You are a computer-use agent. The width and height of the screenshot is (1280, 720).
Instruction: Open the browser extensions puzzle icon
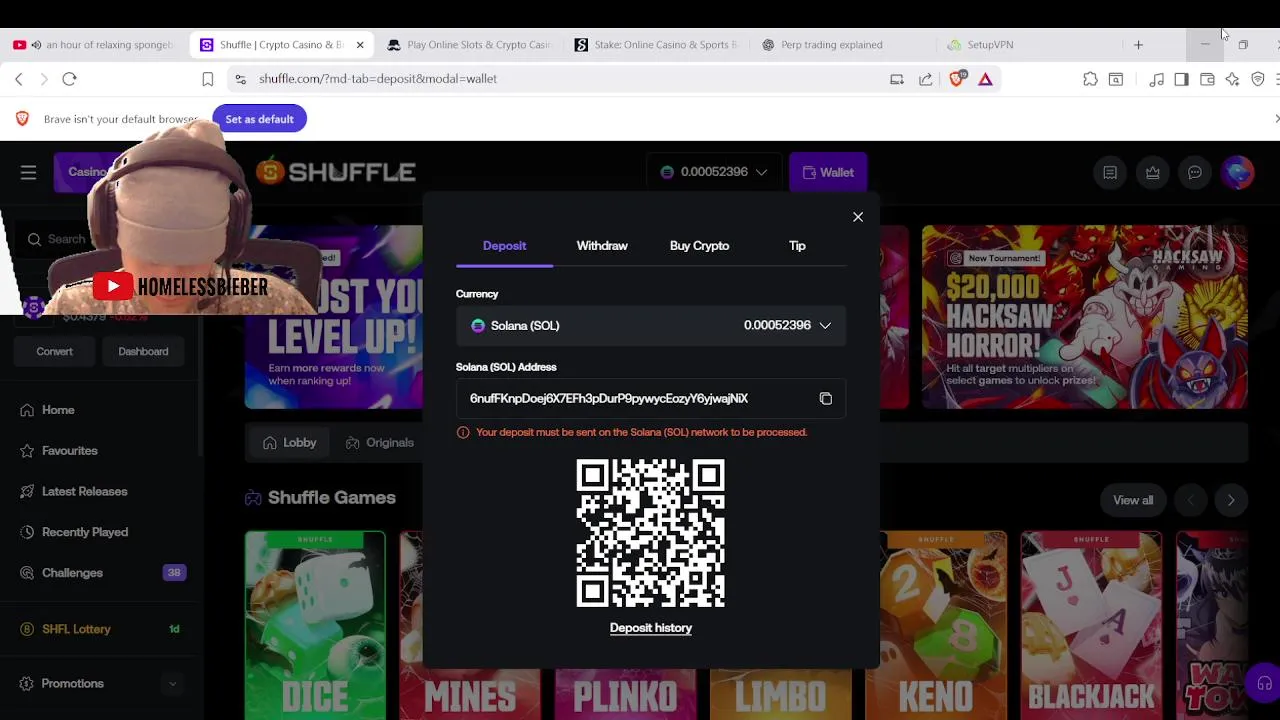[1090, 79]
